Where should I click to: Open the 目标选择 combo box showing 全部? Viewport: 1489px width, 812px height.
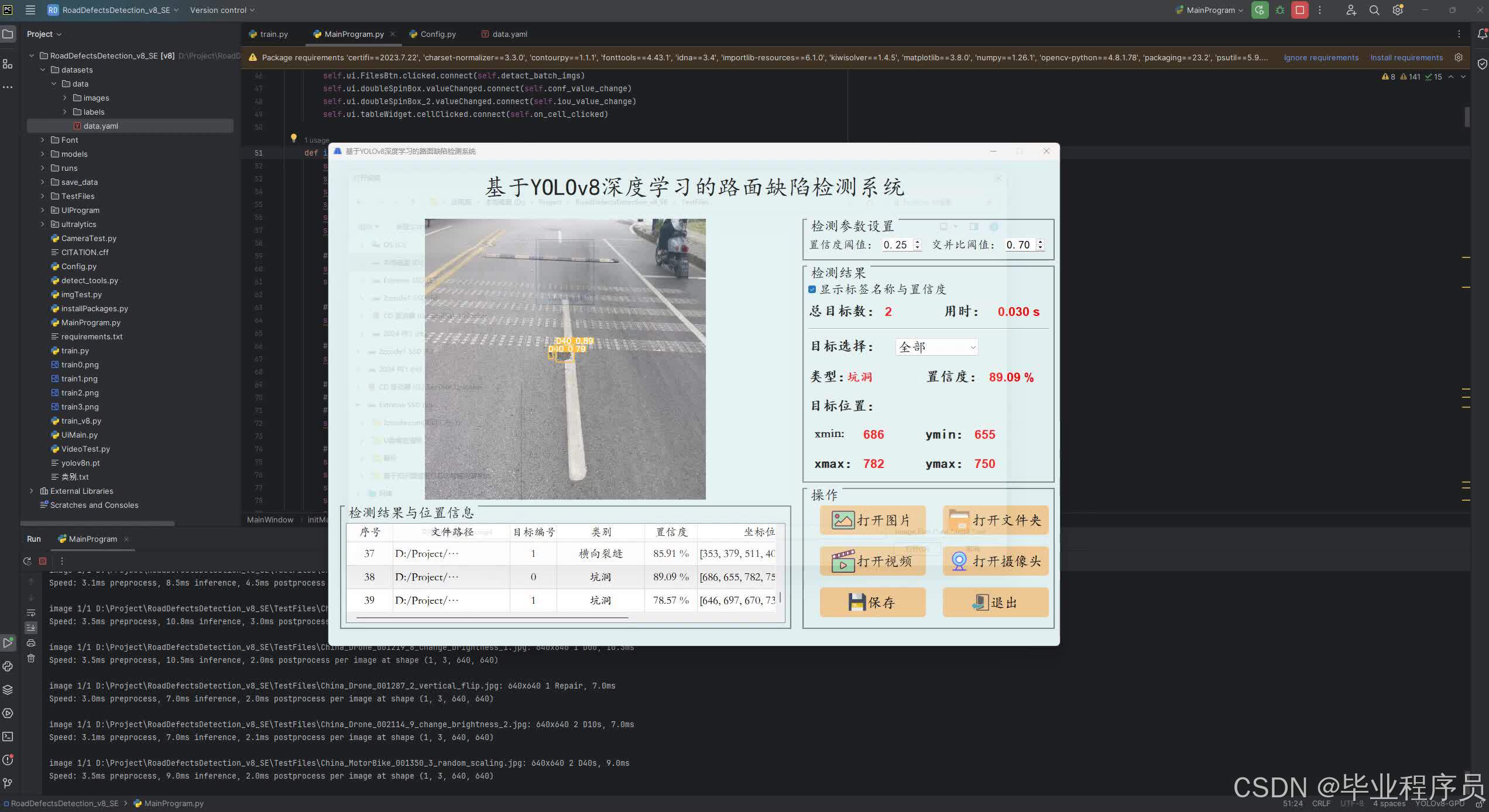coord(936,347)
